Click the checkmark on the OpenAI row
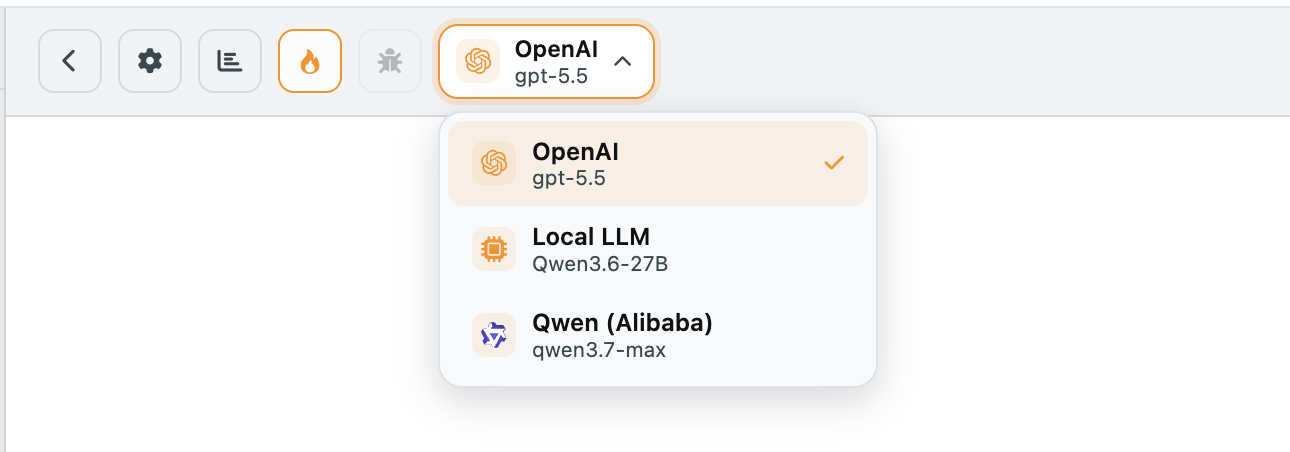Viewport: 1290px width, 452px height. 834,163
